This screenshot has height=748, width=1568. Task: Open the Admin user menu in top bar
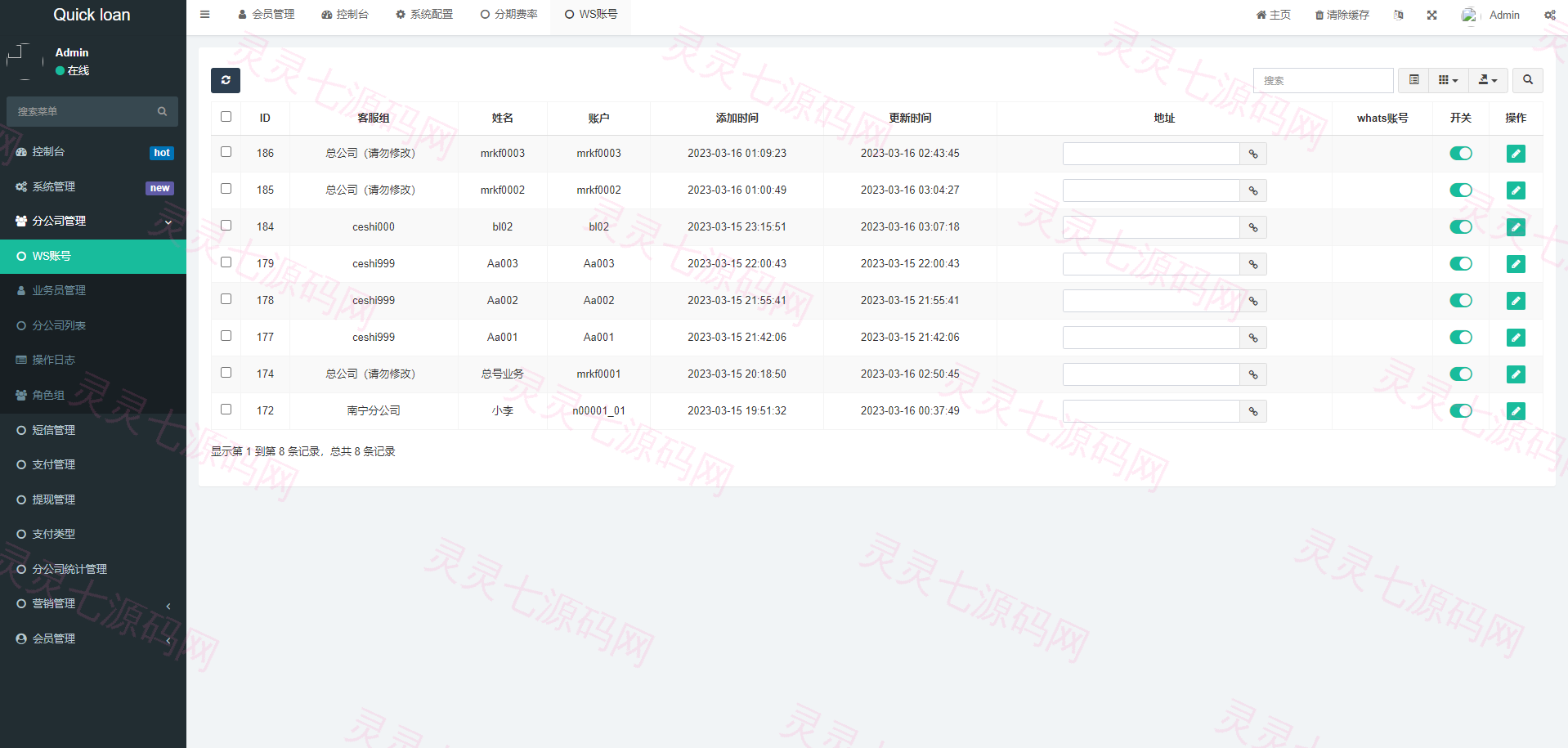(1491, 15)
